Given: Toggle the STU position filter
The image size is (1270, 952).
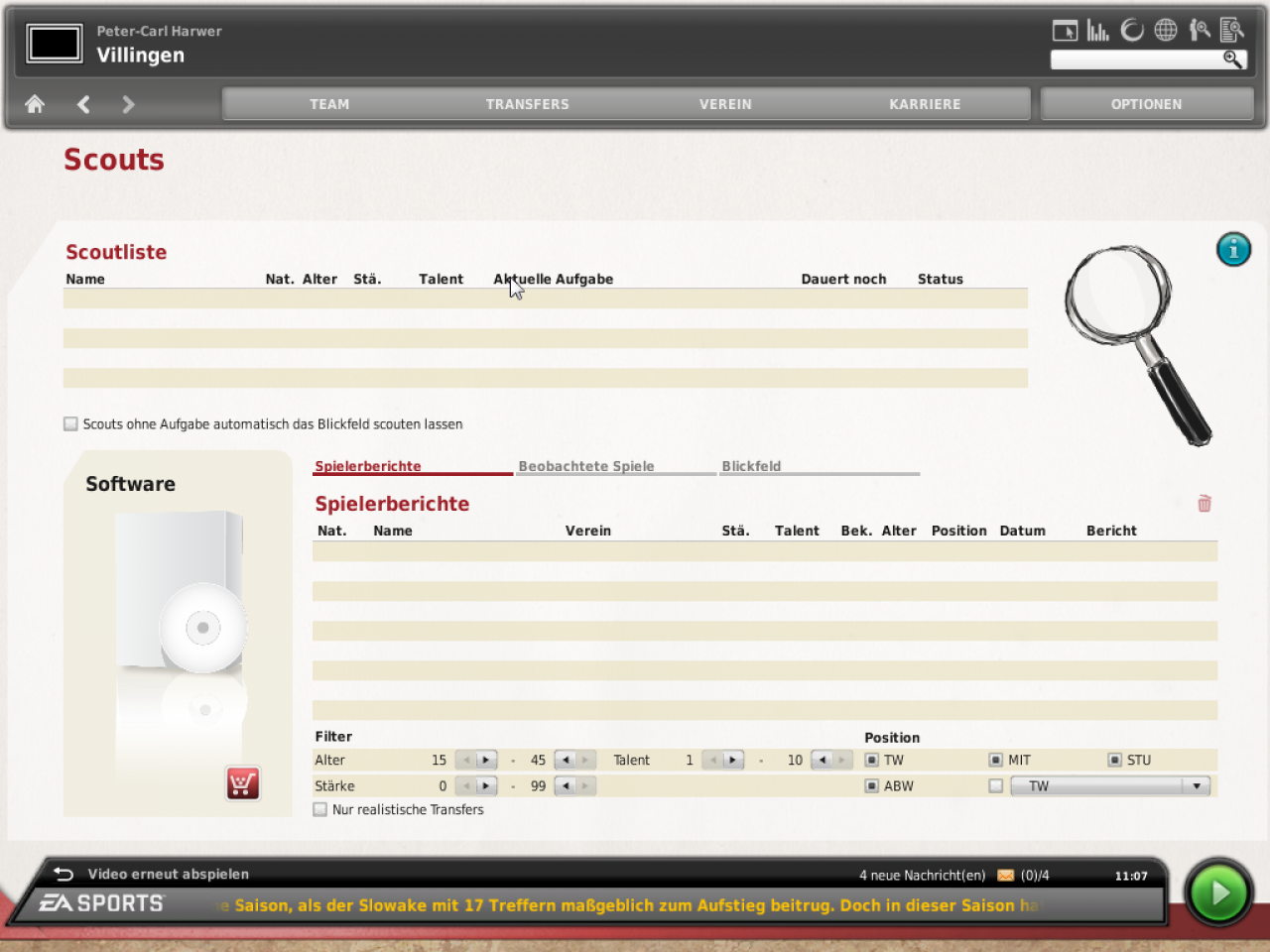Looking at the screenshot, I should click(1114, 760).
